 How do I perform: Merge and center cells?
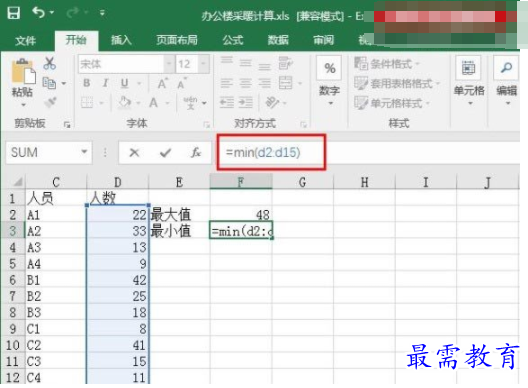coord(286,83)
